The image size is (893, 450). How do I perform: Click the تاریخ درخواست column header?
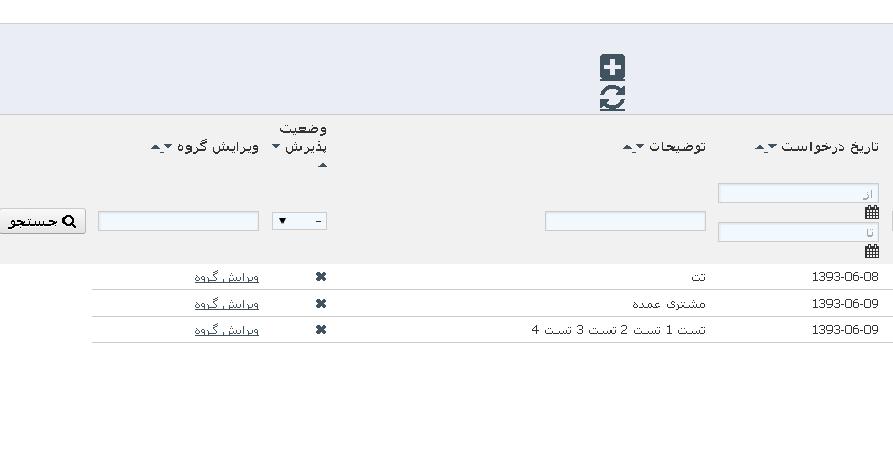829,147
